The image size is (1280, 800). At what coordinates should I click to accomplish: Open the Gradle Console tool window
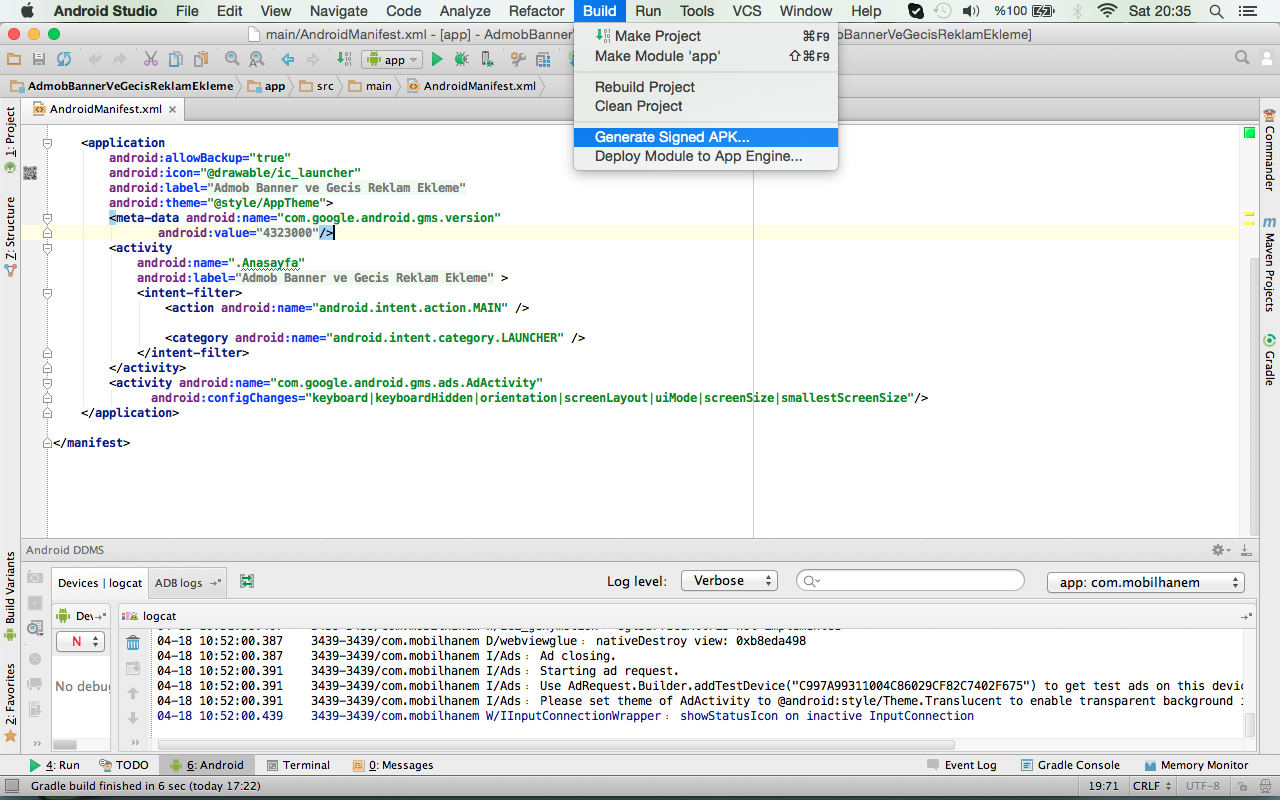click(1070, 765)
